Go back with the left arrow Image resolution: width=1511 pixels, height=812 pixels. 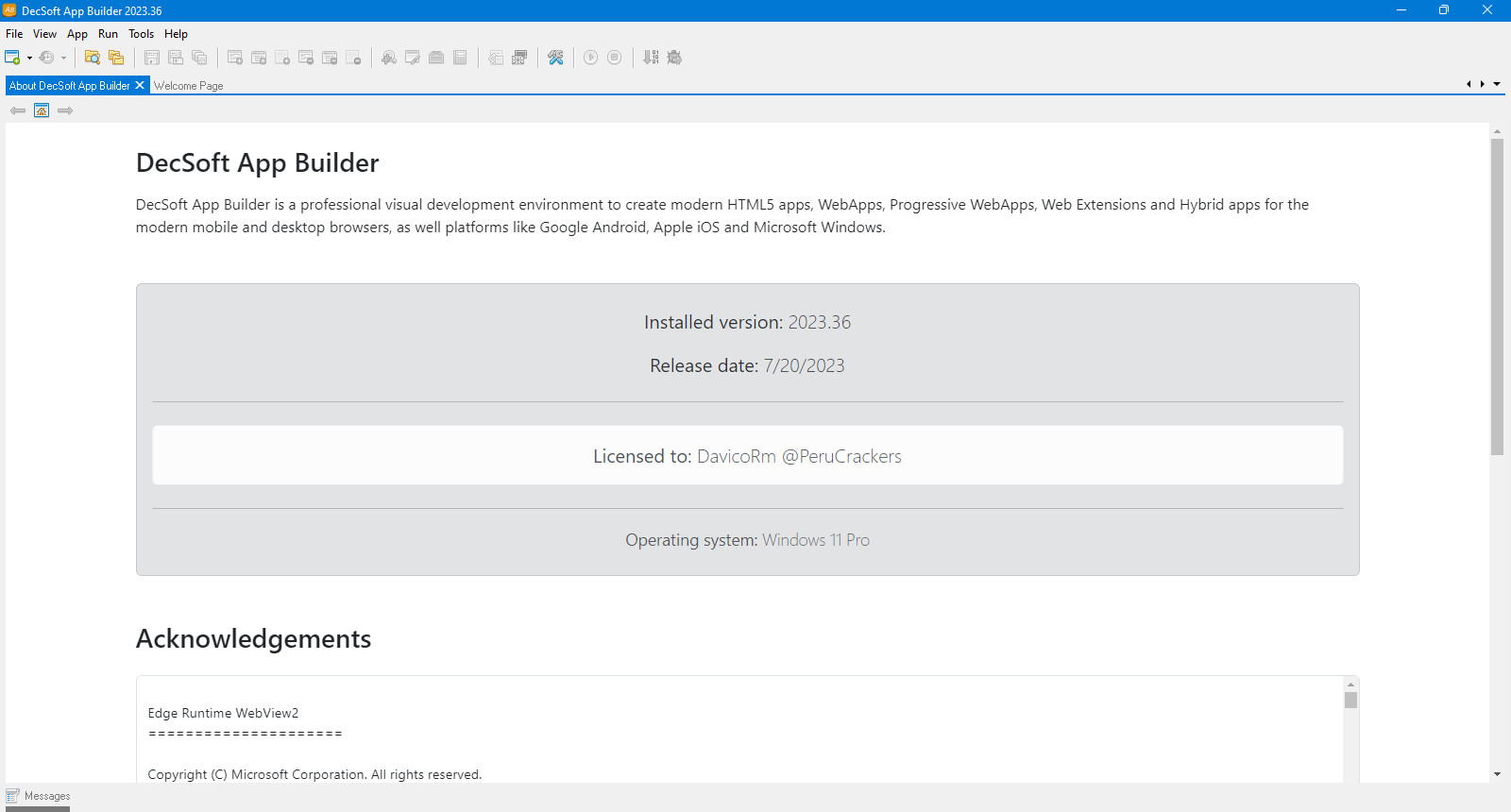point(18,110)
